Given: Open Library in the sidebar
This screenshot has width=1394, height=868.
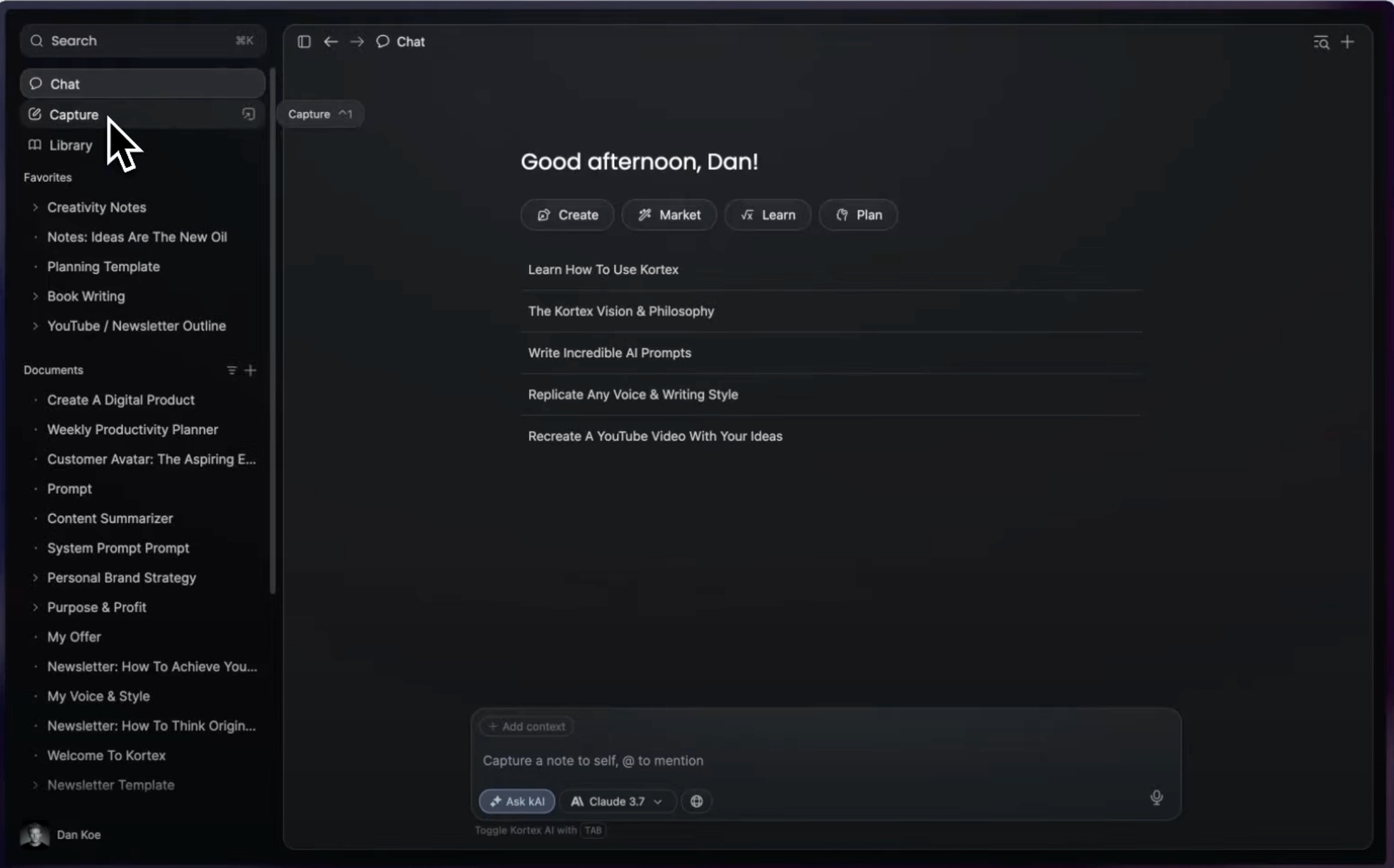Looking at the screenshot, I should (71, 145).
